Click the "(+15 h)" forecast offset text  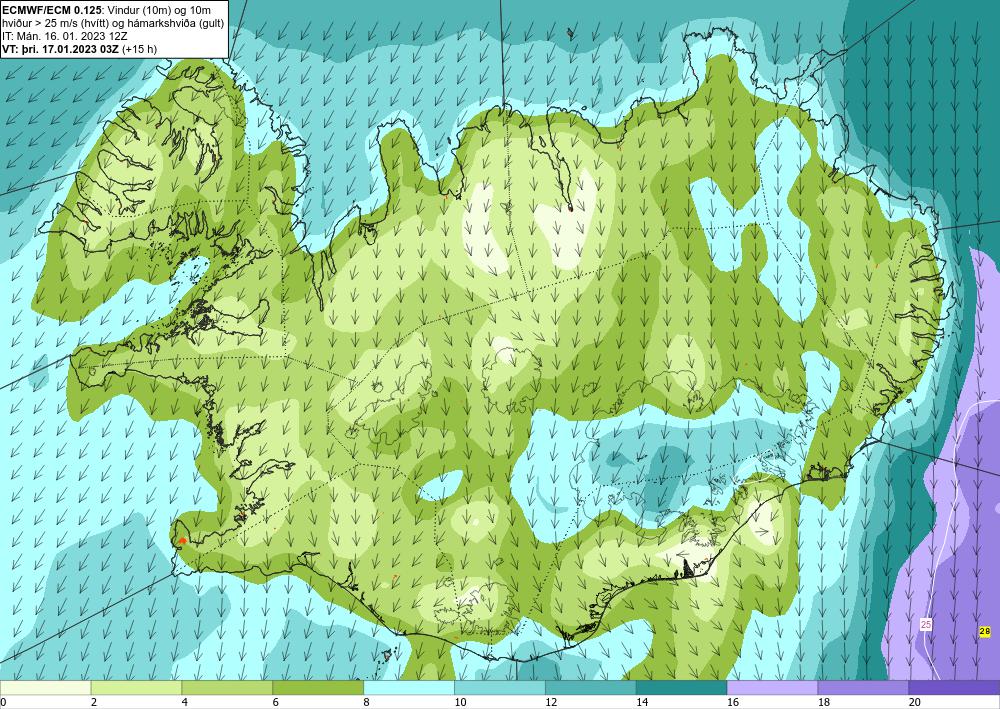(x=139, y=49)
